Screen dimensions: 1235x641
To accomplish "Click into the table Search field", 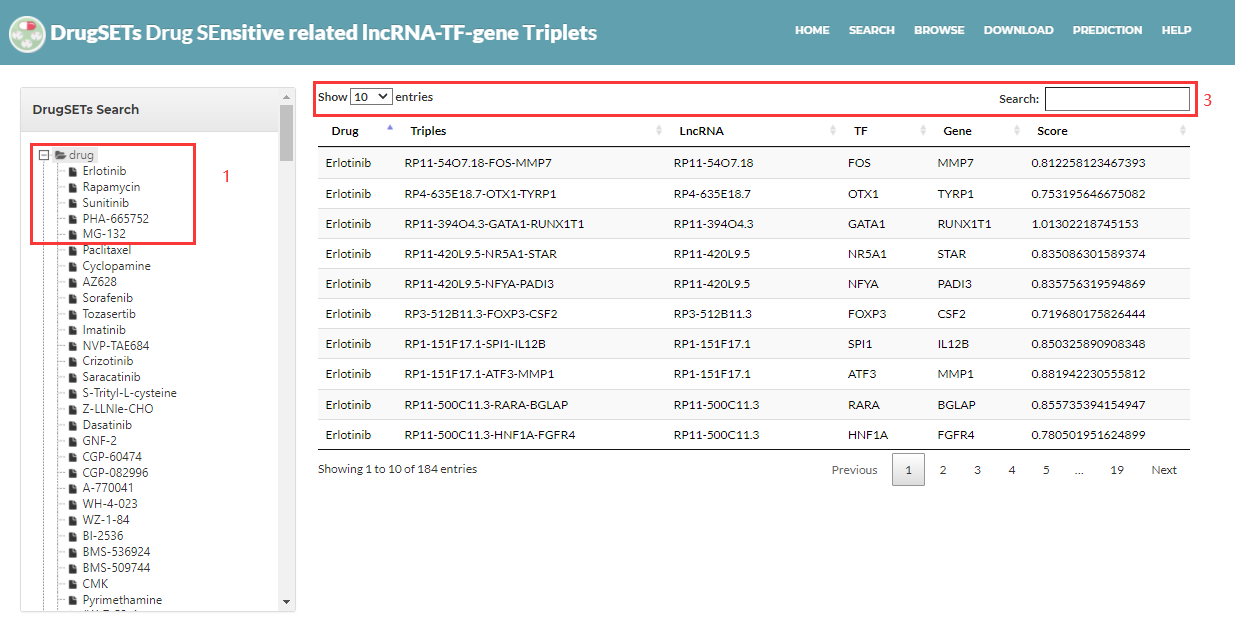I will [x=1117, y=98].
